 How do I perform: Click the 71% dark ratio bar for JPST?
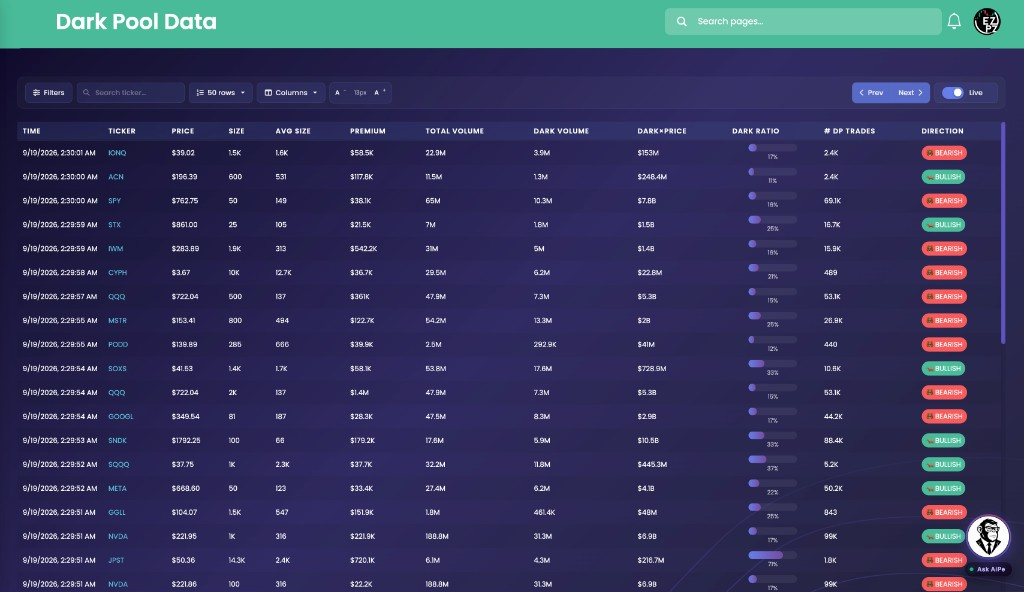(773, 555)
